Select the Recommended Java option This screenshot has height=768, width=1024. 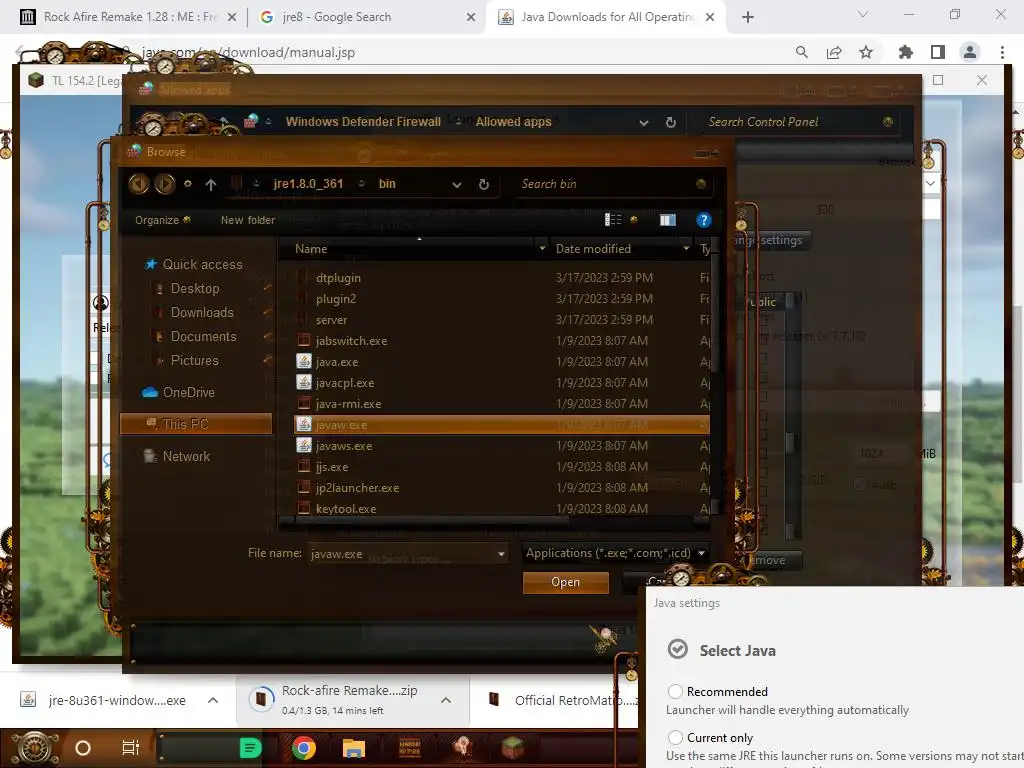click(x=675, y=691)
